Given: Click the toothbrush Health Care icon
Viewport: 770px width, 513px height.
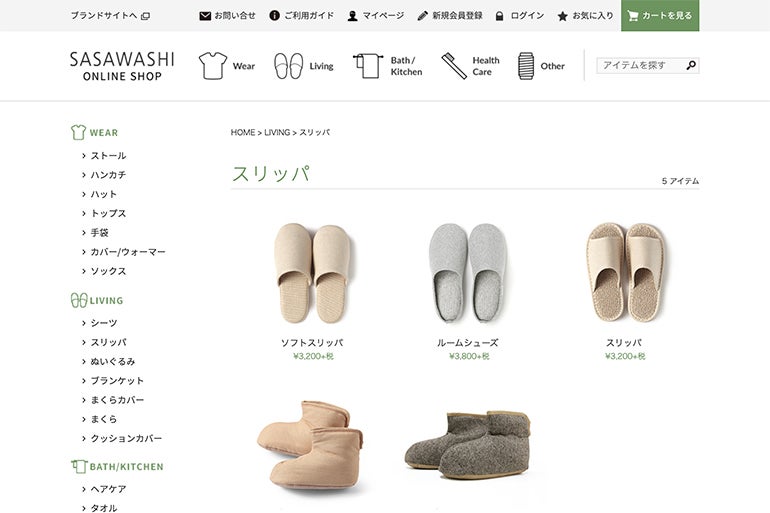Looking at the screenshot, I should 454,66.
